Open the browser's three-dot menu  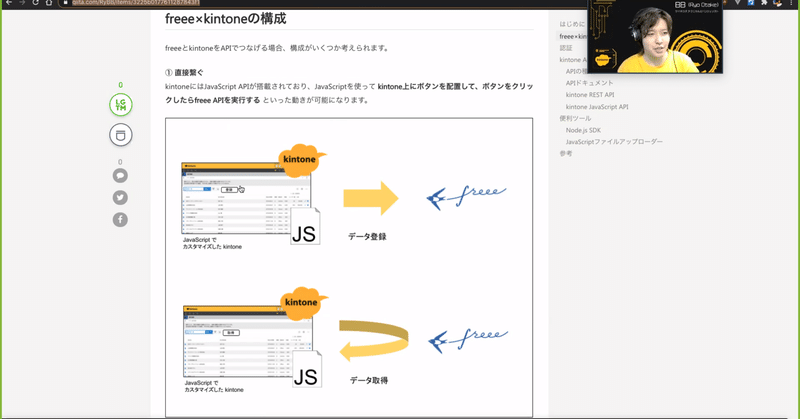[791, 3]
